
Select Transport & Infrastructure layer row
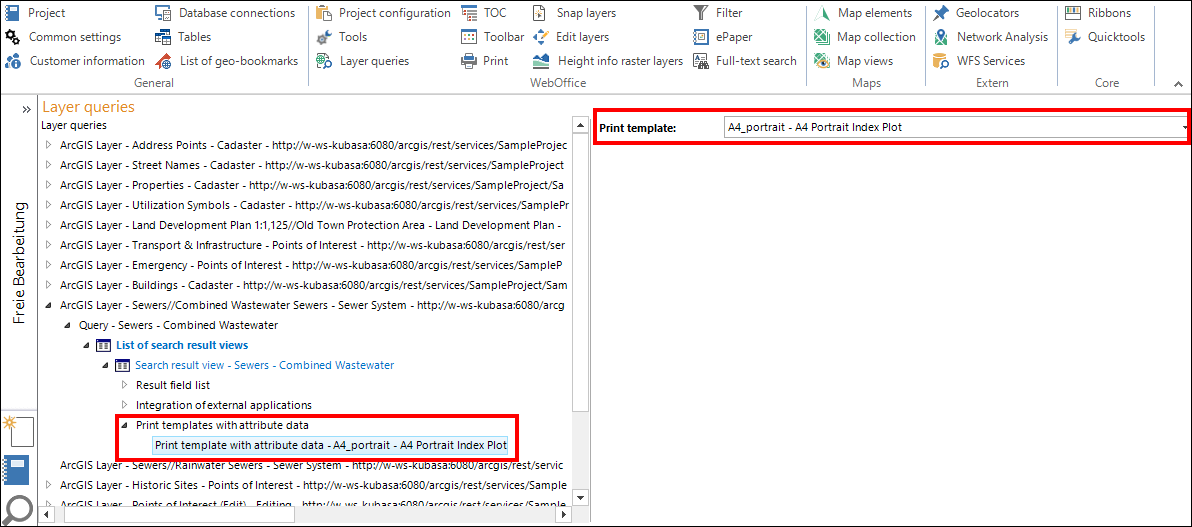(312, 246)
